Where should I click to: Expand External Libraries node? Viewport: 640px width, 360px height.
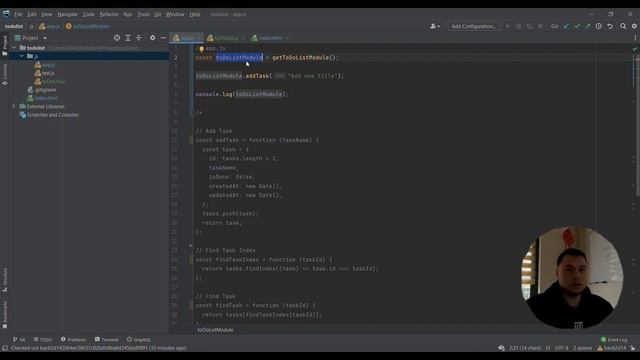point(13,106)
